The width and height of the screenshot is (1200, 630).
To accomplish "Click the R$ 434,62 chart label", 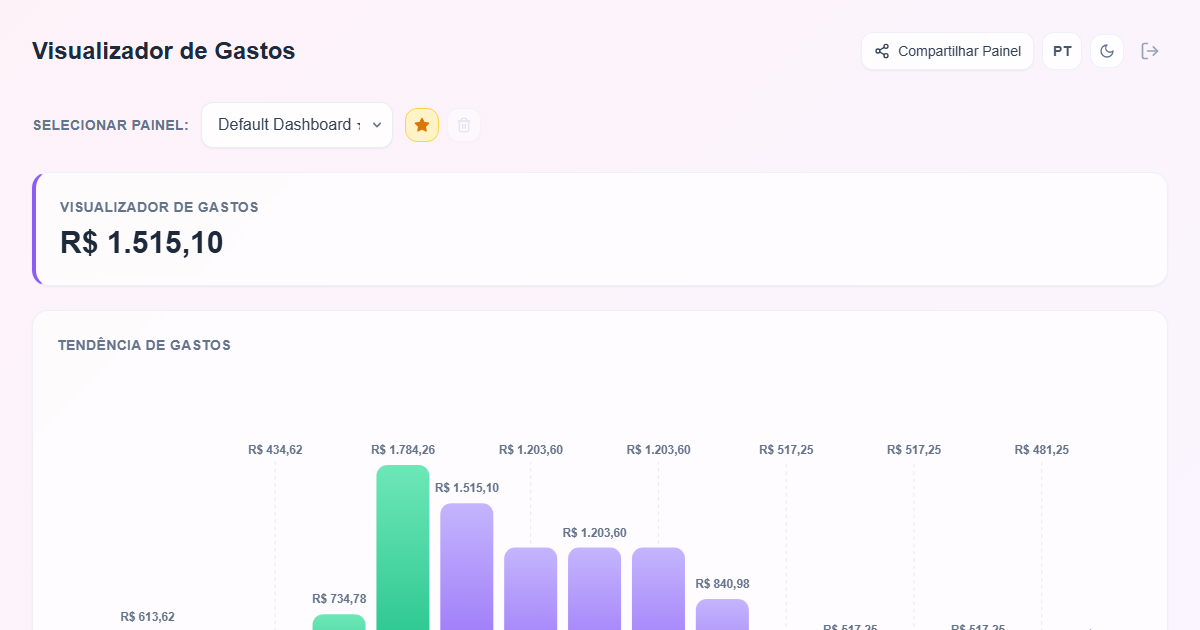I will point(275,450).
